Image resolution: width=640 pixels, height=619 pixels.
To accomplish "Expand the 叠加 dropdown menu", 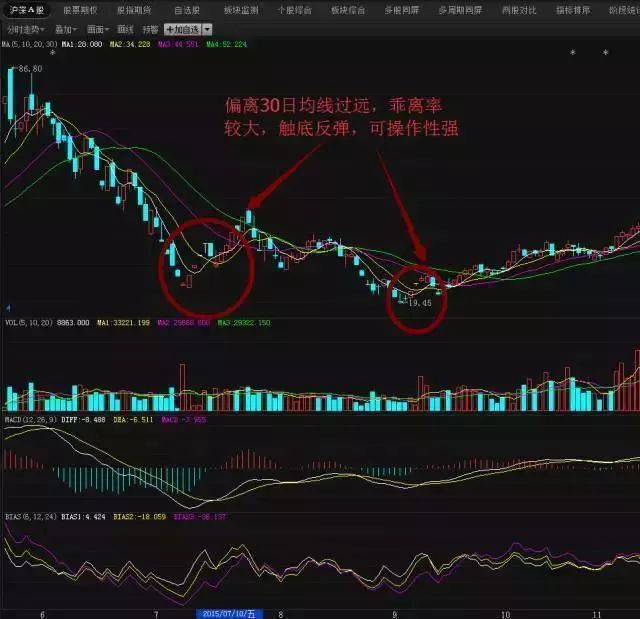I will pos(68,29).
